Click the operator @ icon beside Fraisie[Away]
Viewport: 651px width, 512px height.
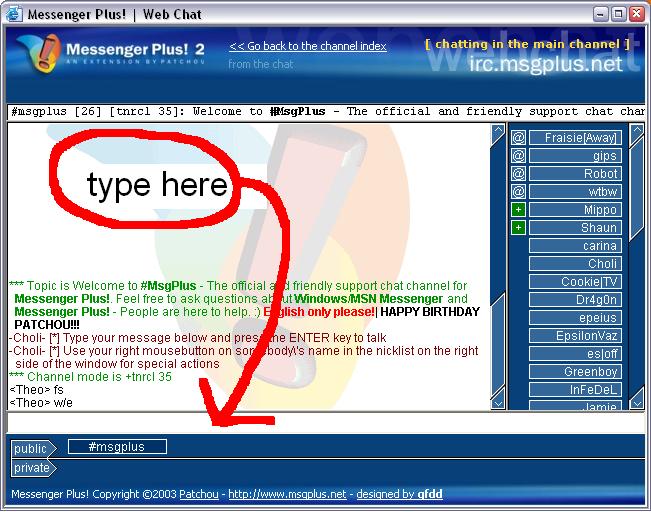pyautogui.click(x=518, y=138)
